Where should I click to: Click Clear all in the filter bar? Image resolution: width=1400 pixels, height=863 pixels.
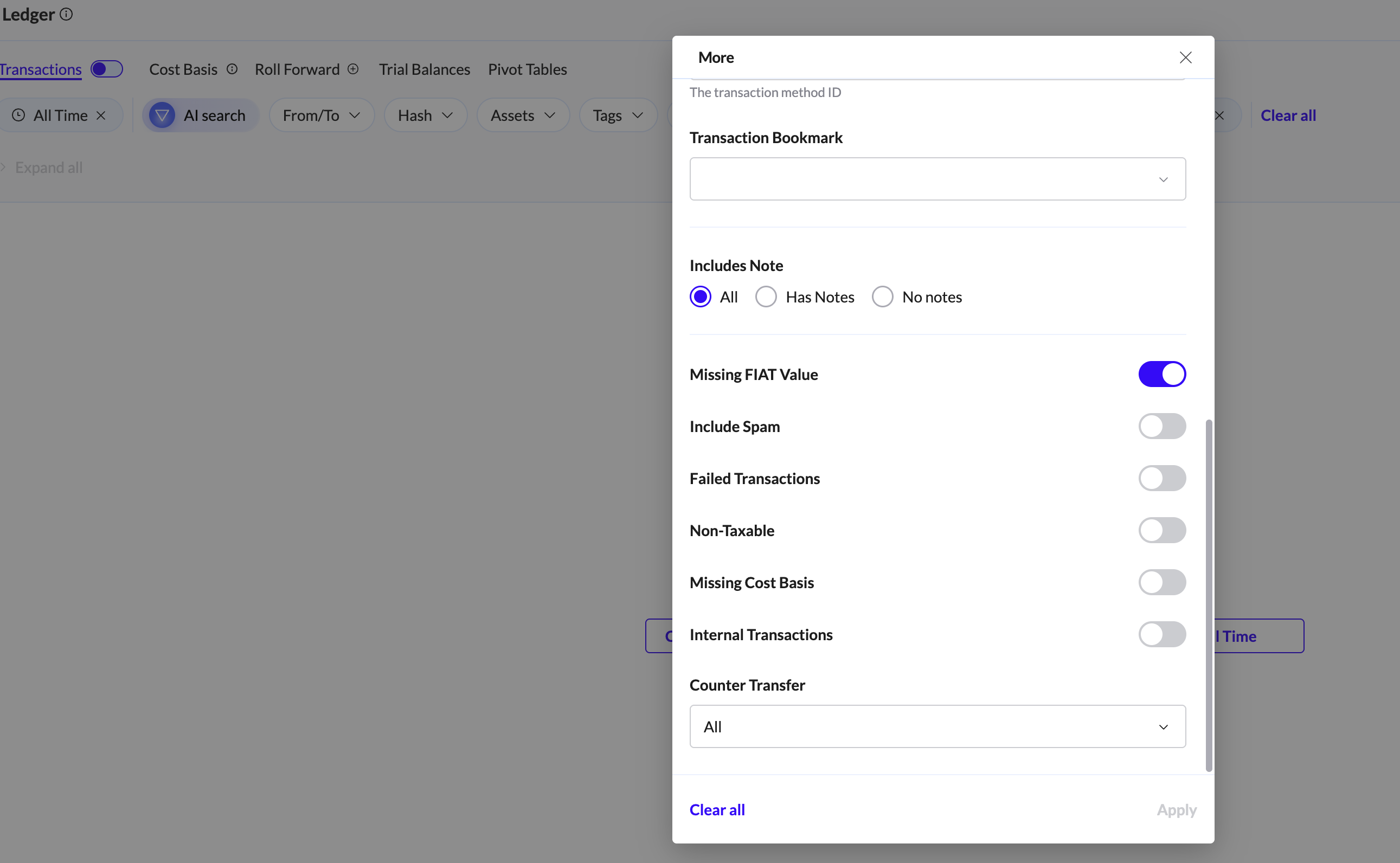coord(1288,115)
